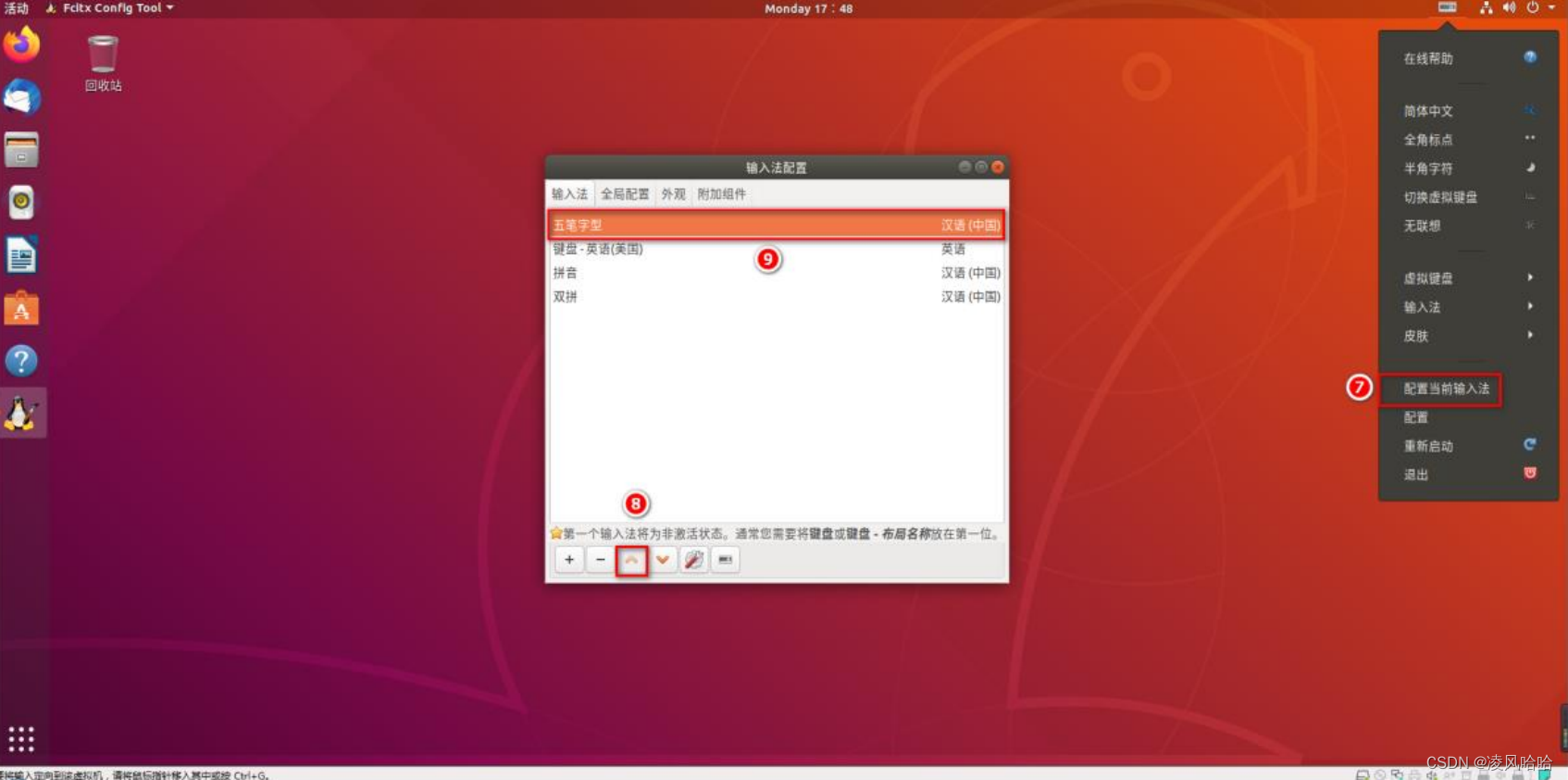Screen dimensions: 1568x780
Task: Toggle 无联想 in the tray menu
Action: 1468,225
